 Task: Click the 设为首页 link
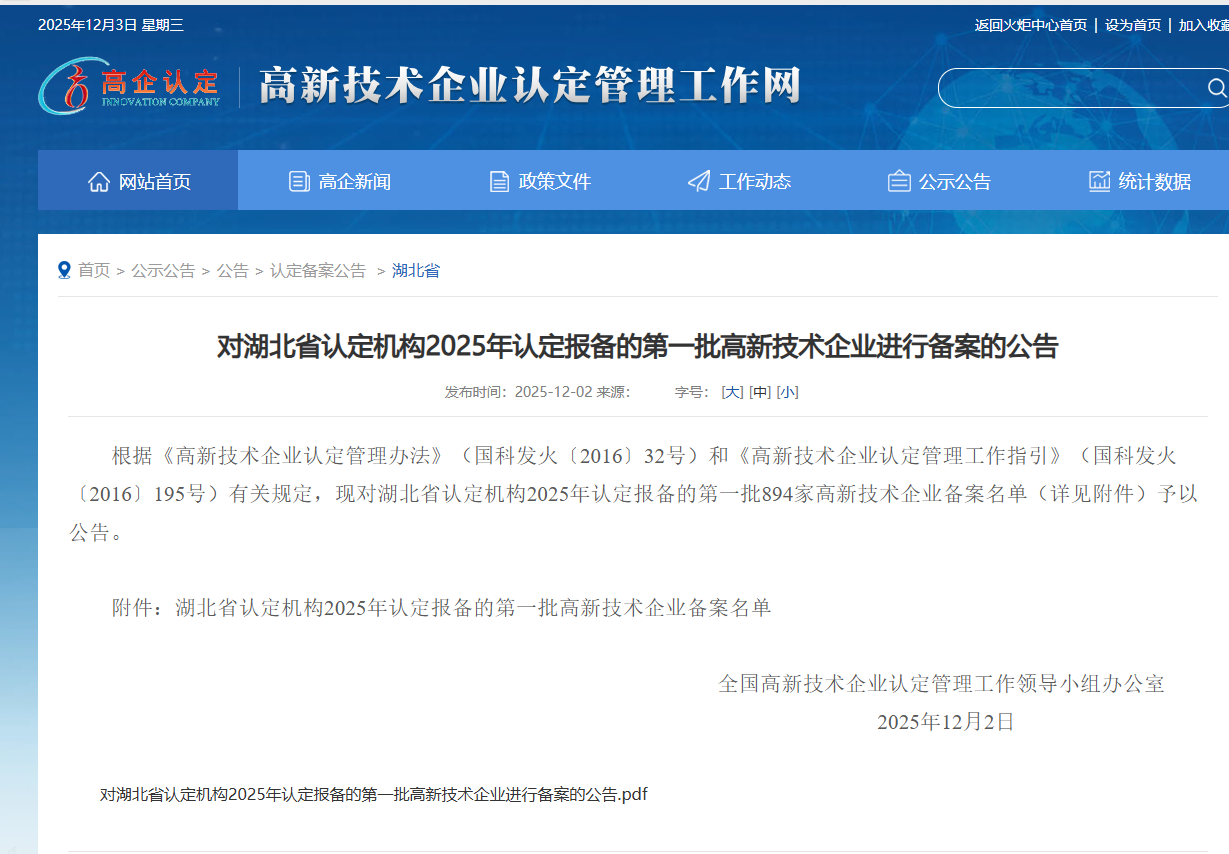tap(1132, 24)
